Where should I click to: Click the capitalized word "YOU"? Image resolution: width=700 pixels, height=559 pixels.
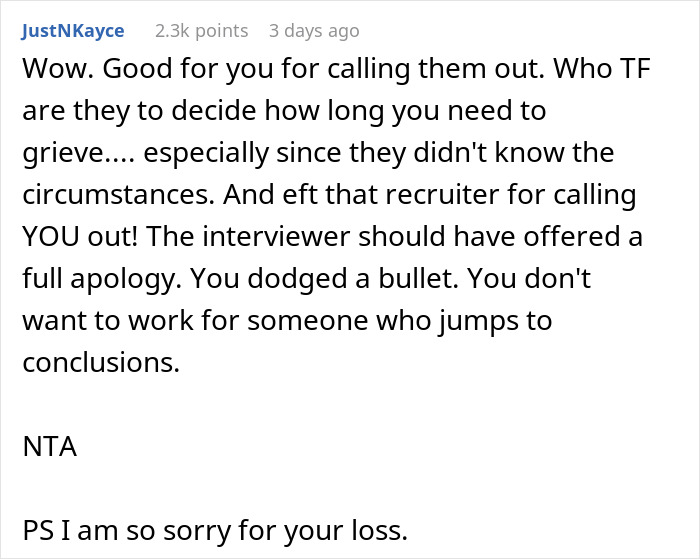50,238
